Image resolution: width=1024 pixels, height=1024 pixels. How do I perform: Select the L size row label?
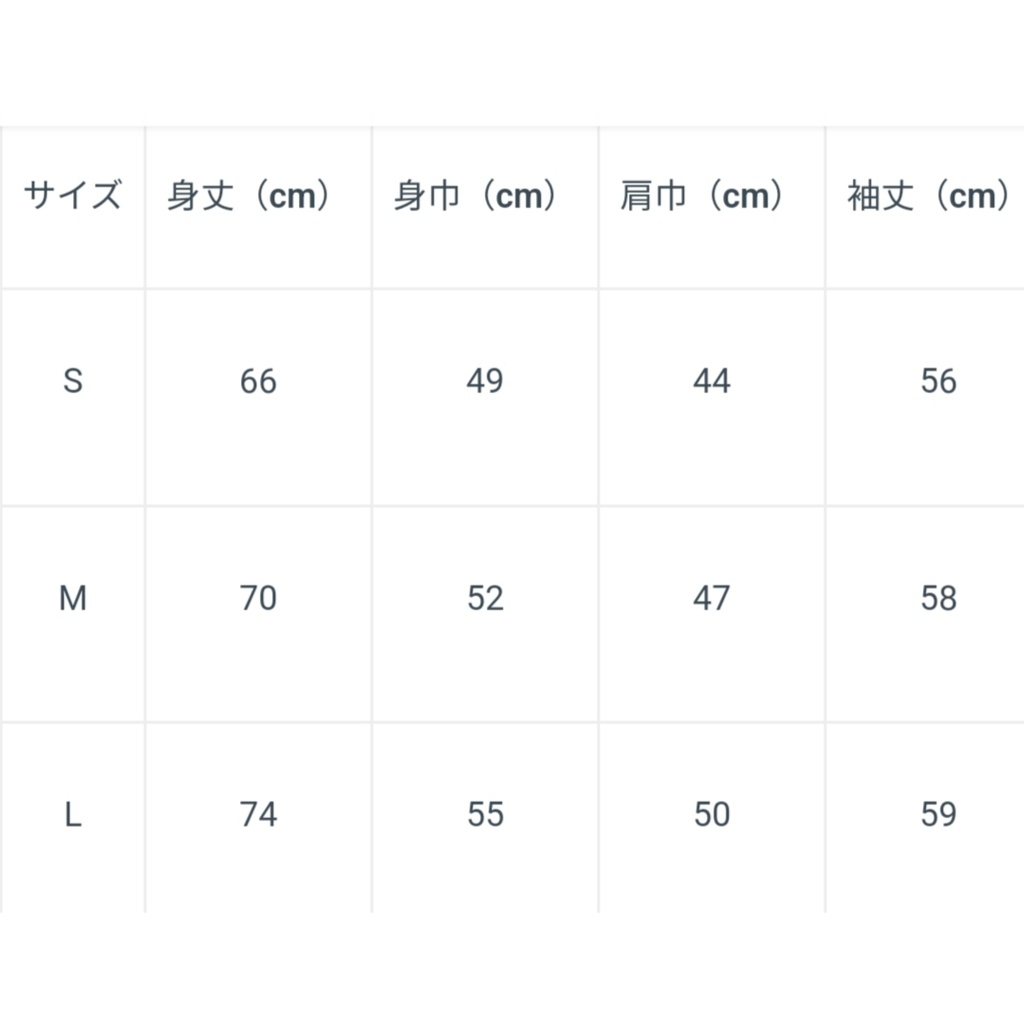(x=73, y=815)
